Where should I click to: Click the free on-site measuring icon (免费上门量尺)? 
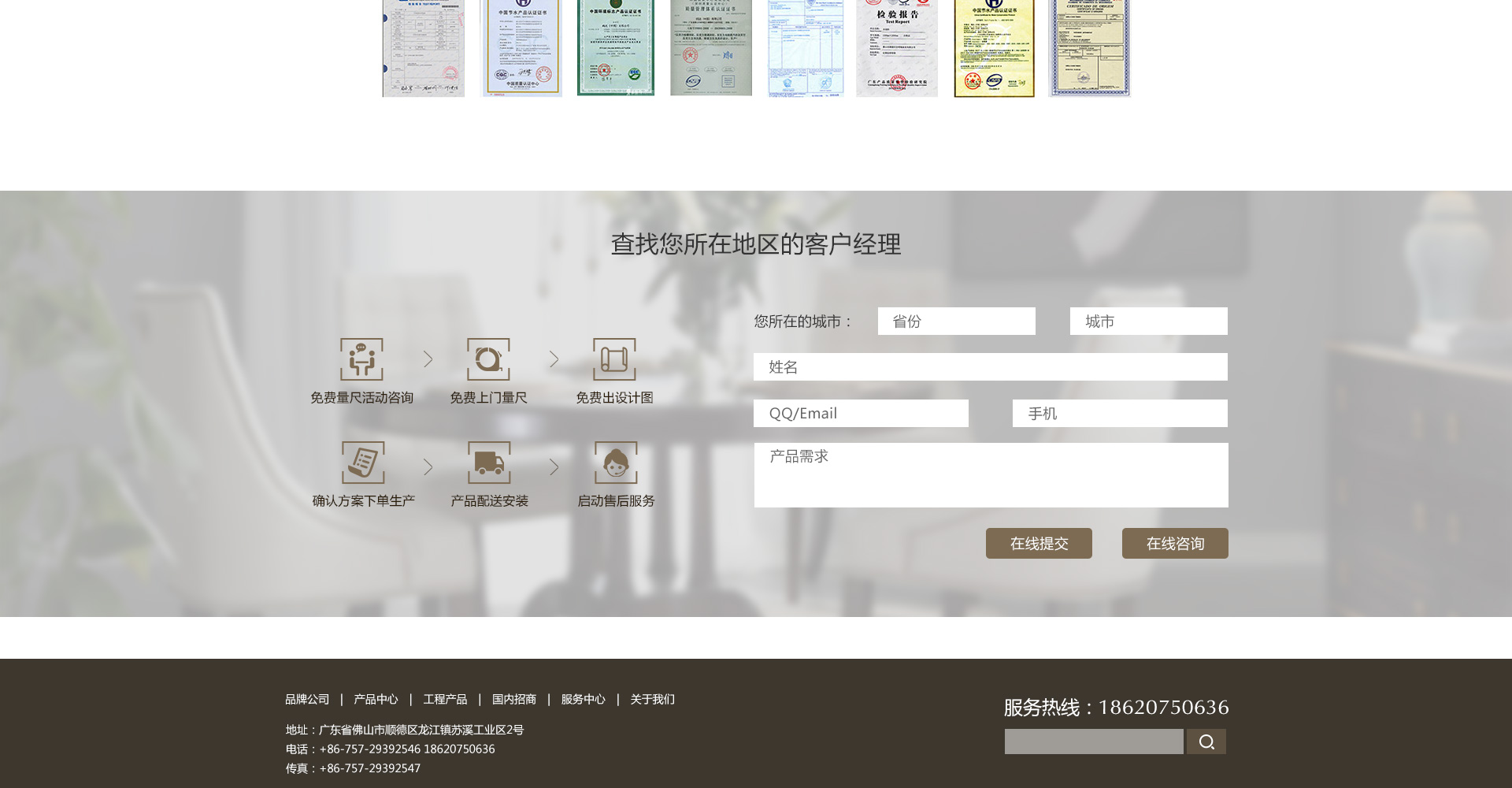488,359
